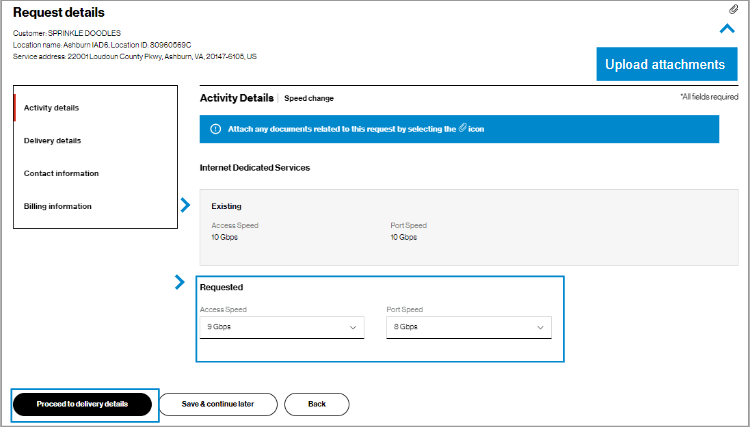Select the Activity details tab
This screenshot has height=427, width=750.
point(52,107)
